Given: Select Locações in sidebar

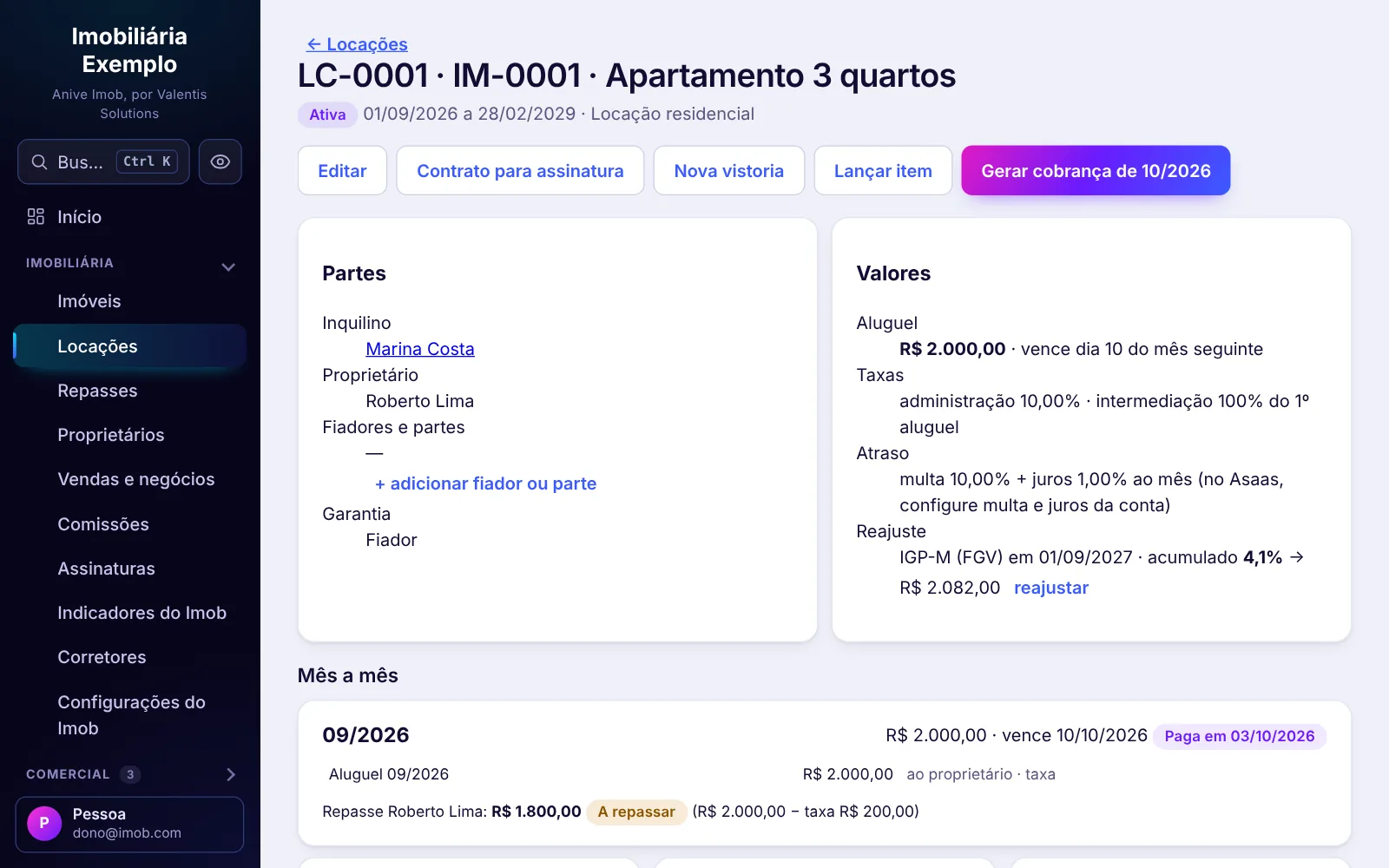Looking at the screenshot, I should (130, 346).
